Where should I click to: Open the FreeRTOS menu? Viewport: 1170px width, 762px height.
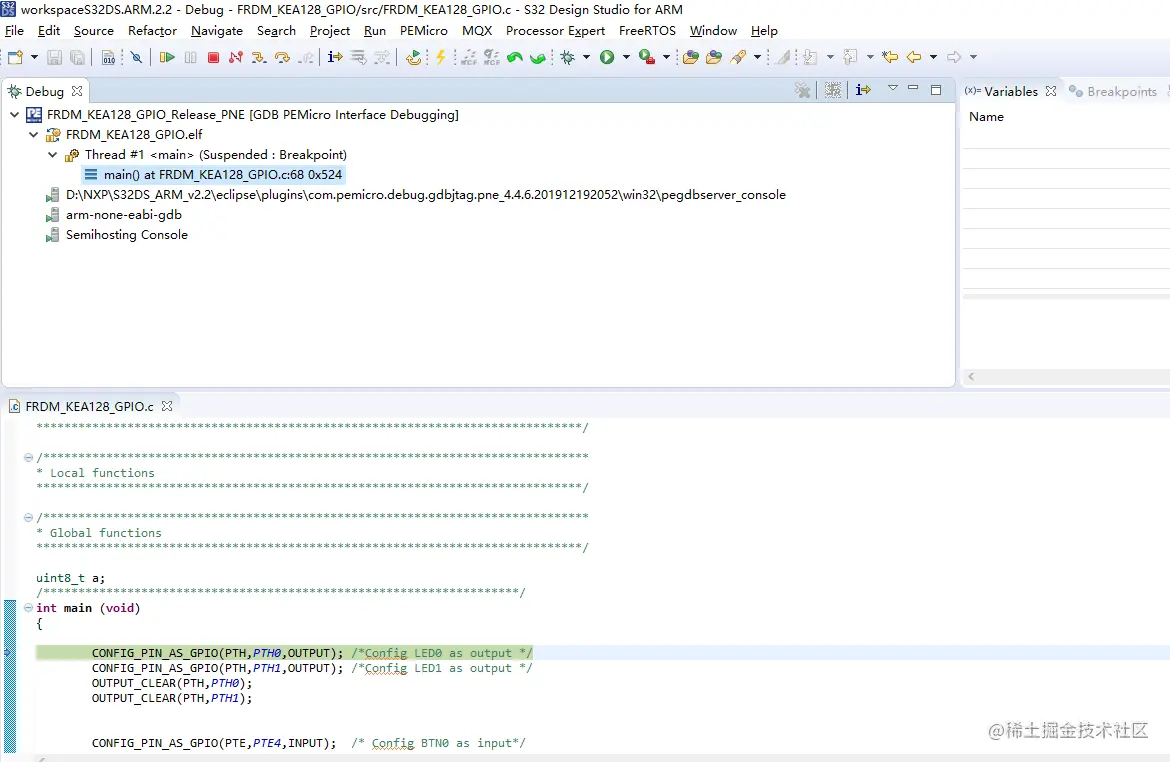tap(647, 31)
